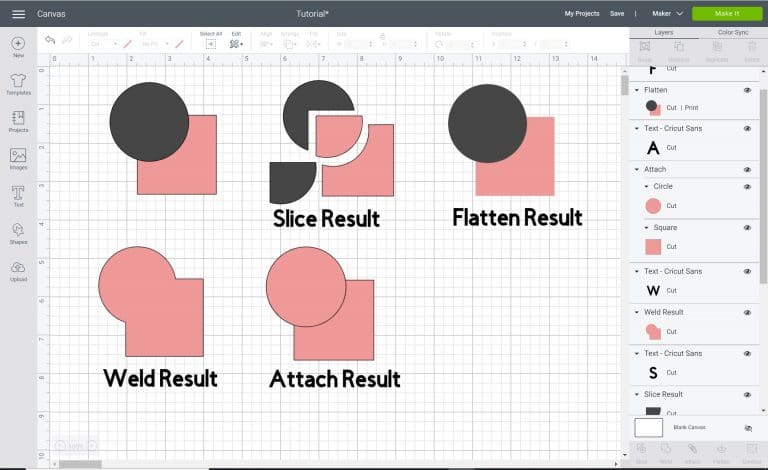The width and height of the screenshot is (768, 470).
Task: Open the Templates panel
Action: coord(18,80)
